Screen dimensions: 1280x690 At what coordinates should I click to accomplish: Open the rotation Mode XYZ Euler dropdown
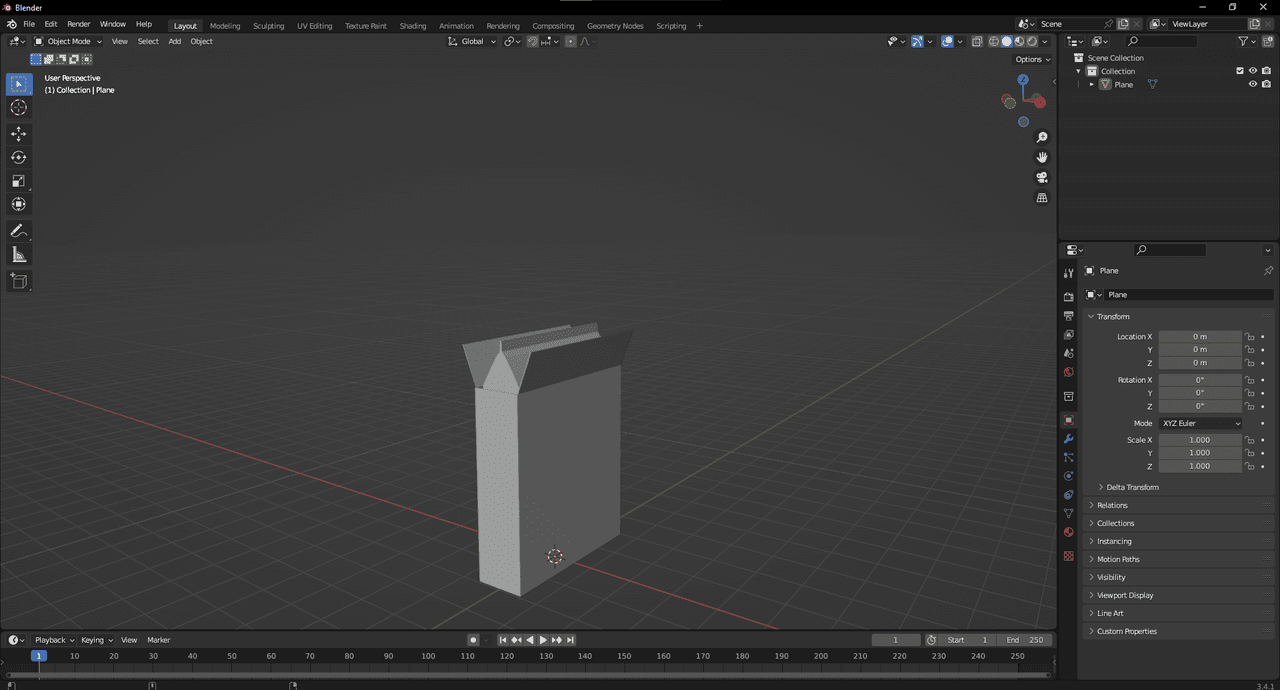coord(1201,423)
